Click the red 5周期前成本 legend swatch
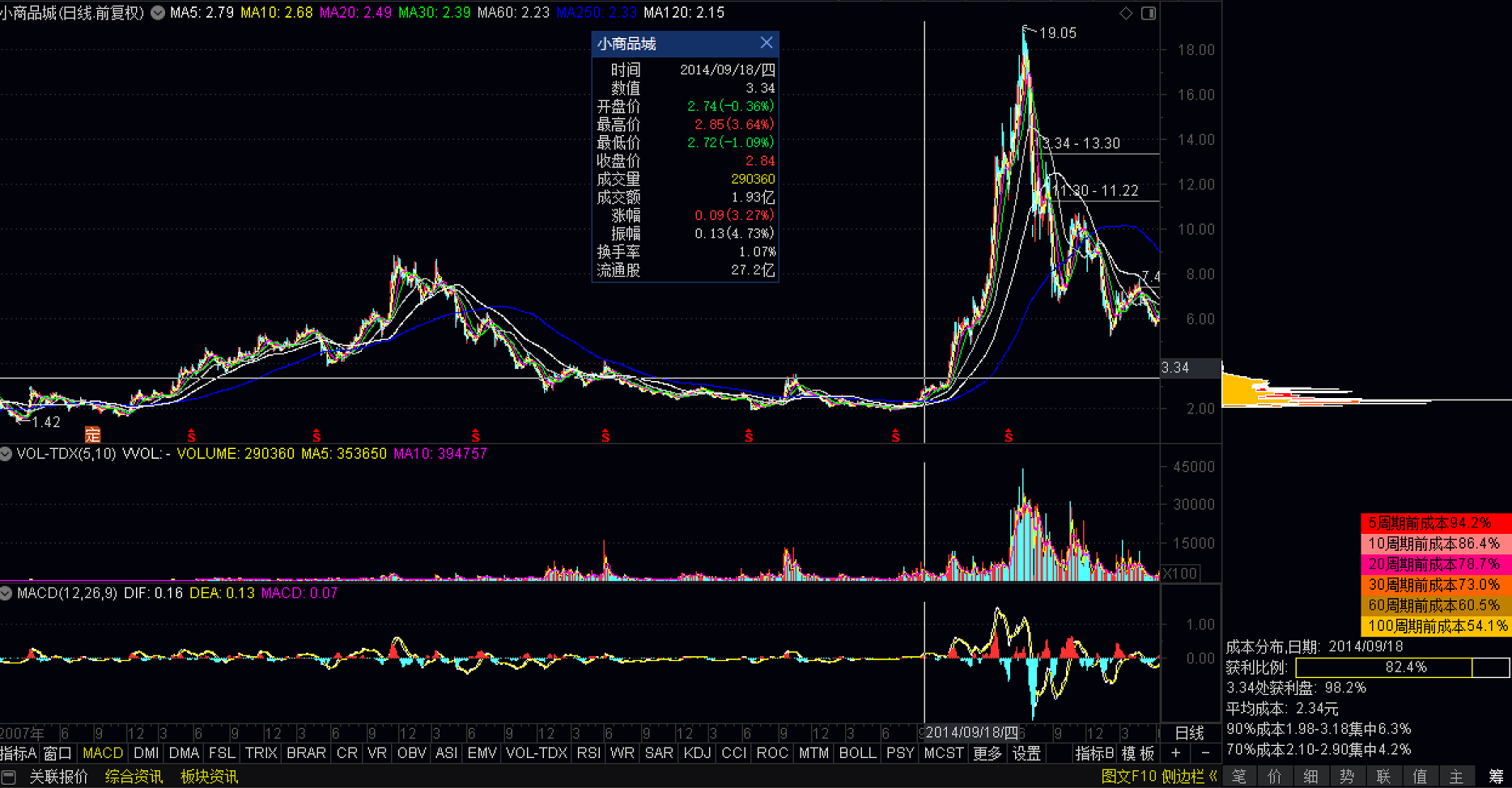 (1436, 523)
